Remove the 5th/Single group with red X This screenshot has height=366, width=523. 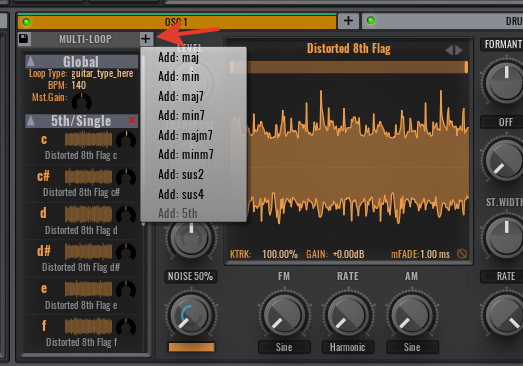point(132,120)
